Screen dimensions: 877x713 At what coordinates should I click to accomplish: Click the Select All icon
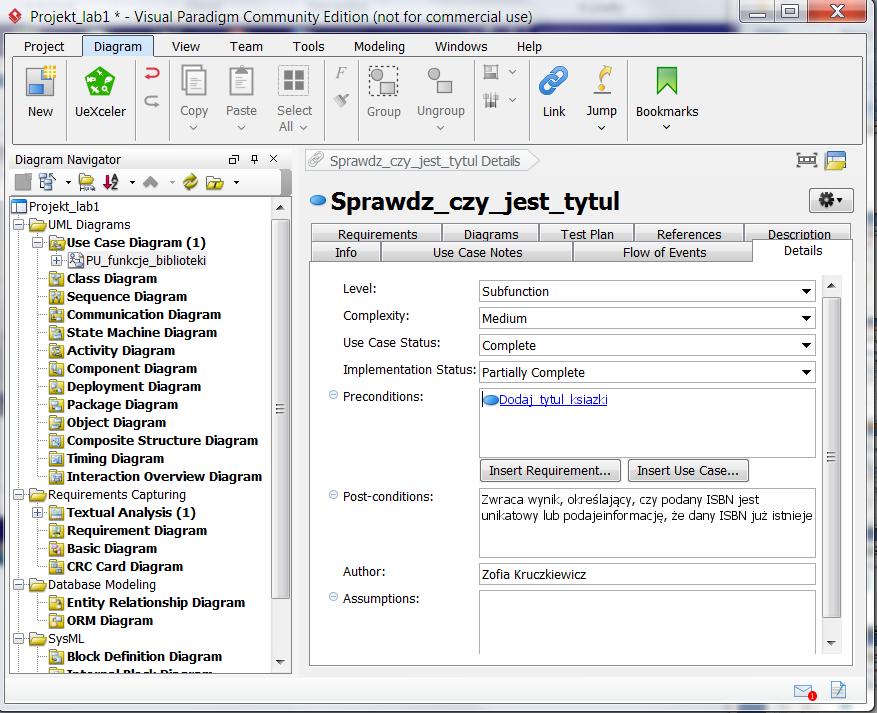tap(294, 80)
